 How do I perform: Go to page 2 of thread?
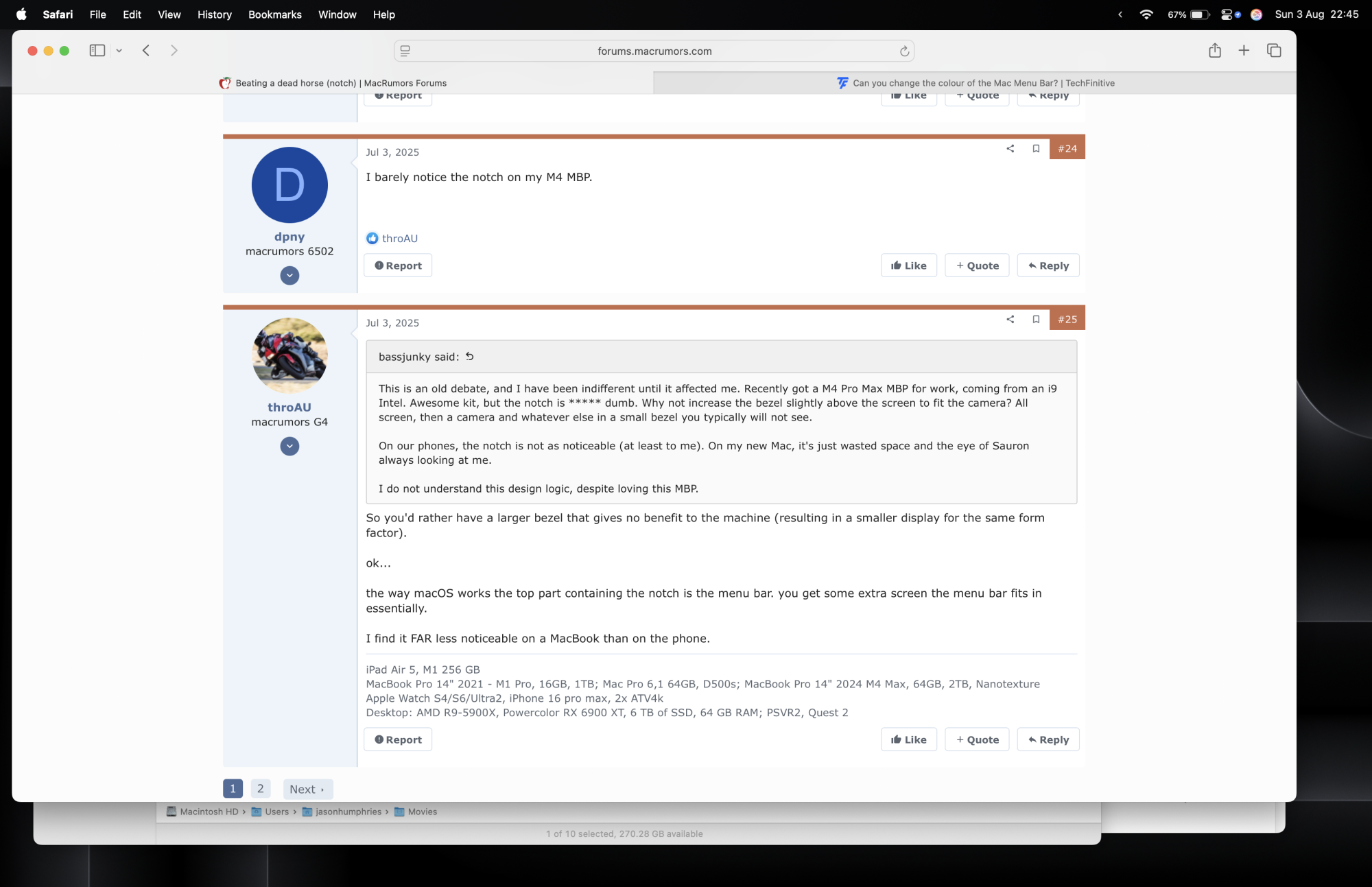(x=260, y=789)
